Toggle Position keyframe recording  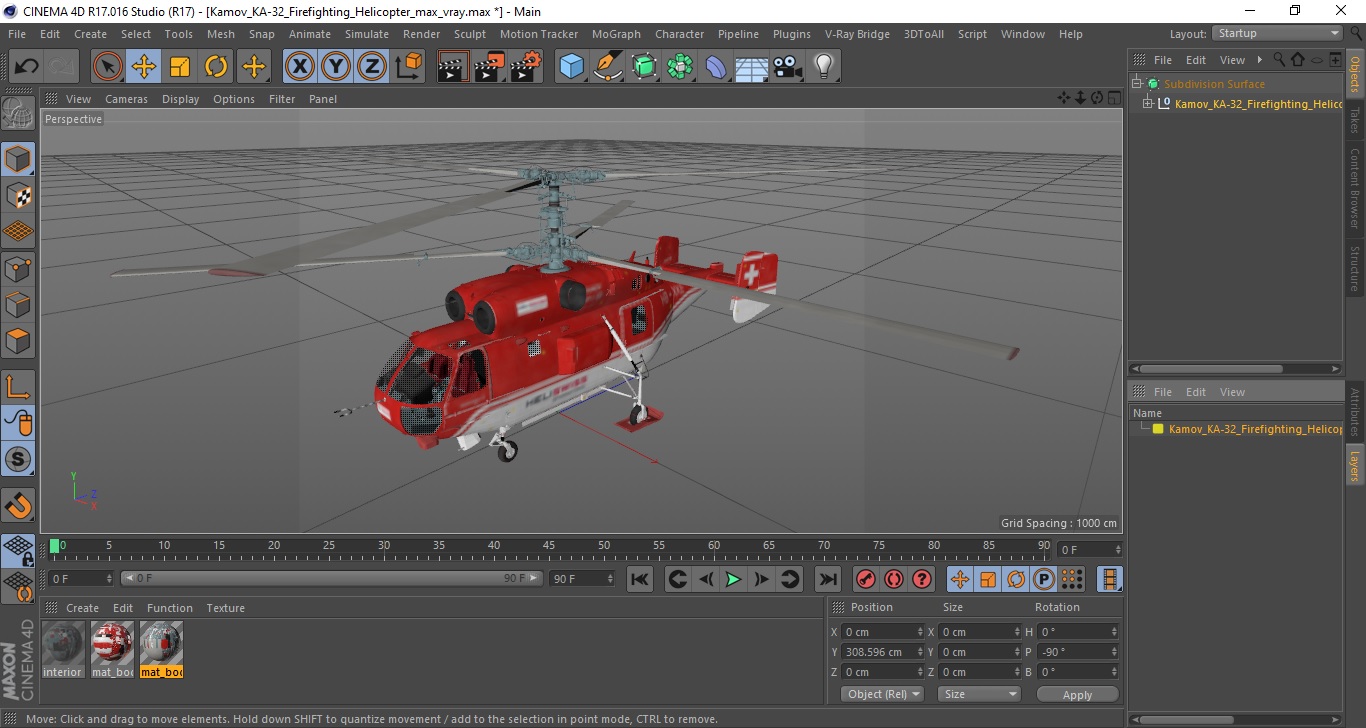pyautogui.click(x=960, y=579)
